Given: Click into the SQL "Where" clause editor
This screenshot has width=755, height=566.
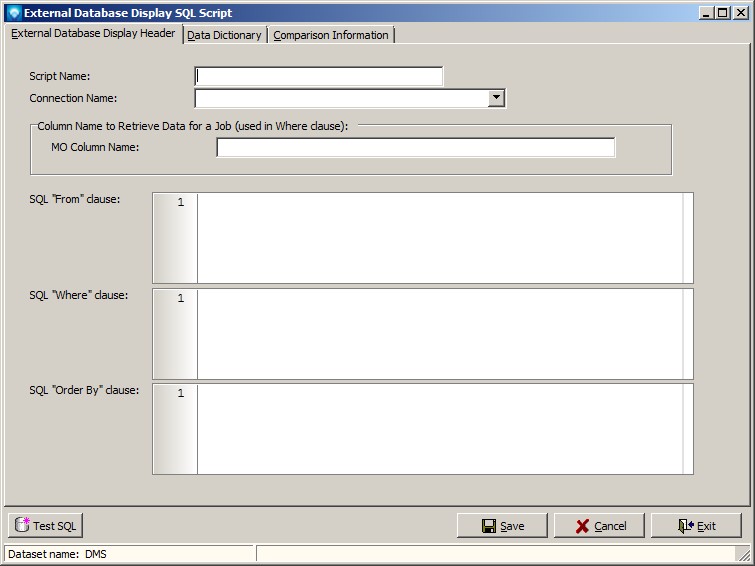Looking at the screenshot, I should point(440,334).
